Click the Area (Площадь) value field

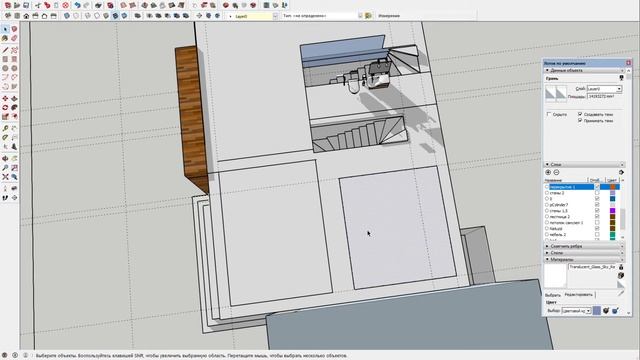point(604,97)
